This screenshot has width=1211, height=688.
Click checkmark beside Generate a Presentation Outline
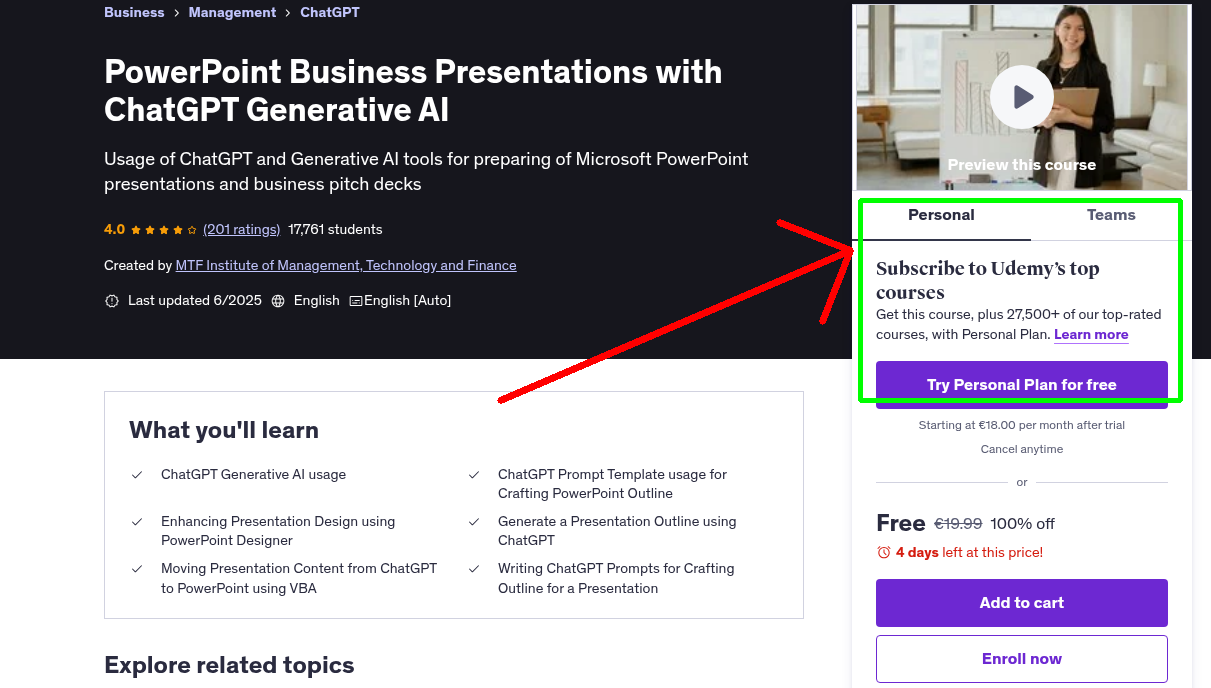point(474,522)
